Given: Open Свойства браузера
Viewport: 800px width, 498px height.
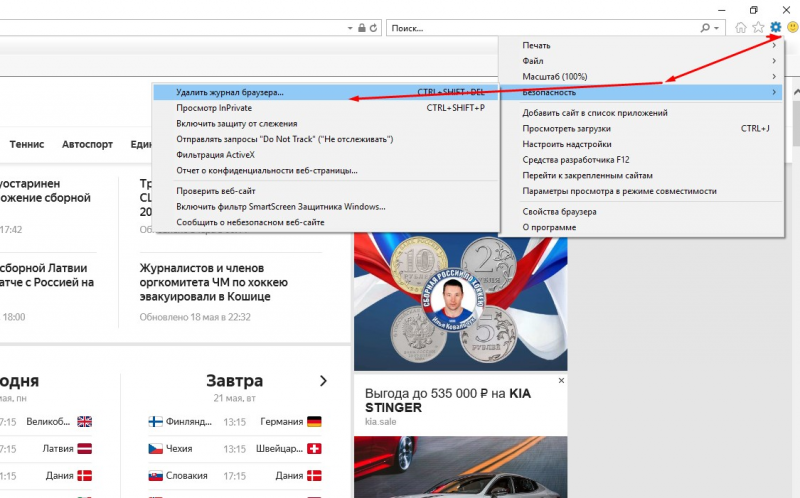Looking at the screenshot, I should coord(640,212).
